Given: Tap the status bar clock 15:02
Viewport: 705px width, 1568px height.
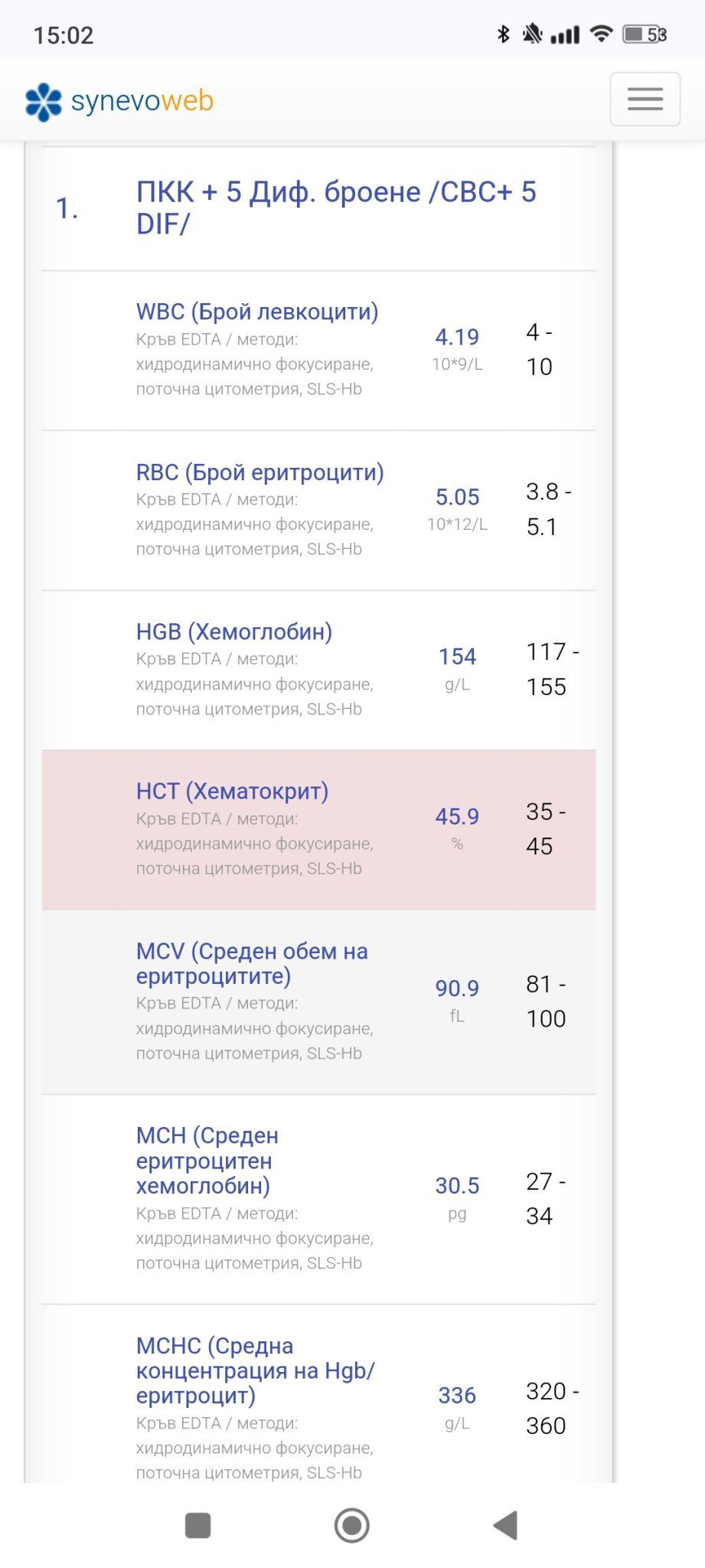Looking at the screenshot, I should point(64,35).
